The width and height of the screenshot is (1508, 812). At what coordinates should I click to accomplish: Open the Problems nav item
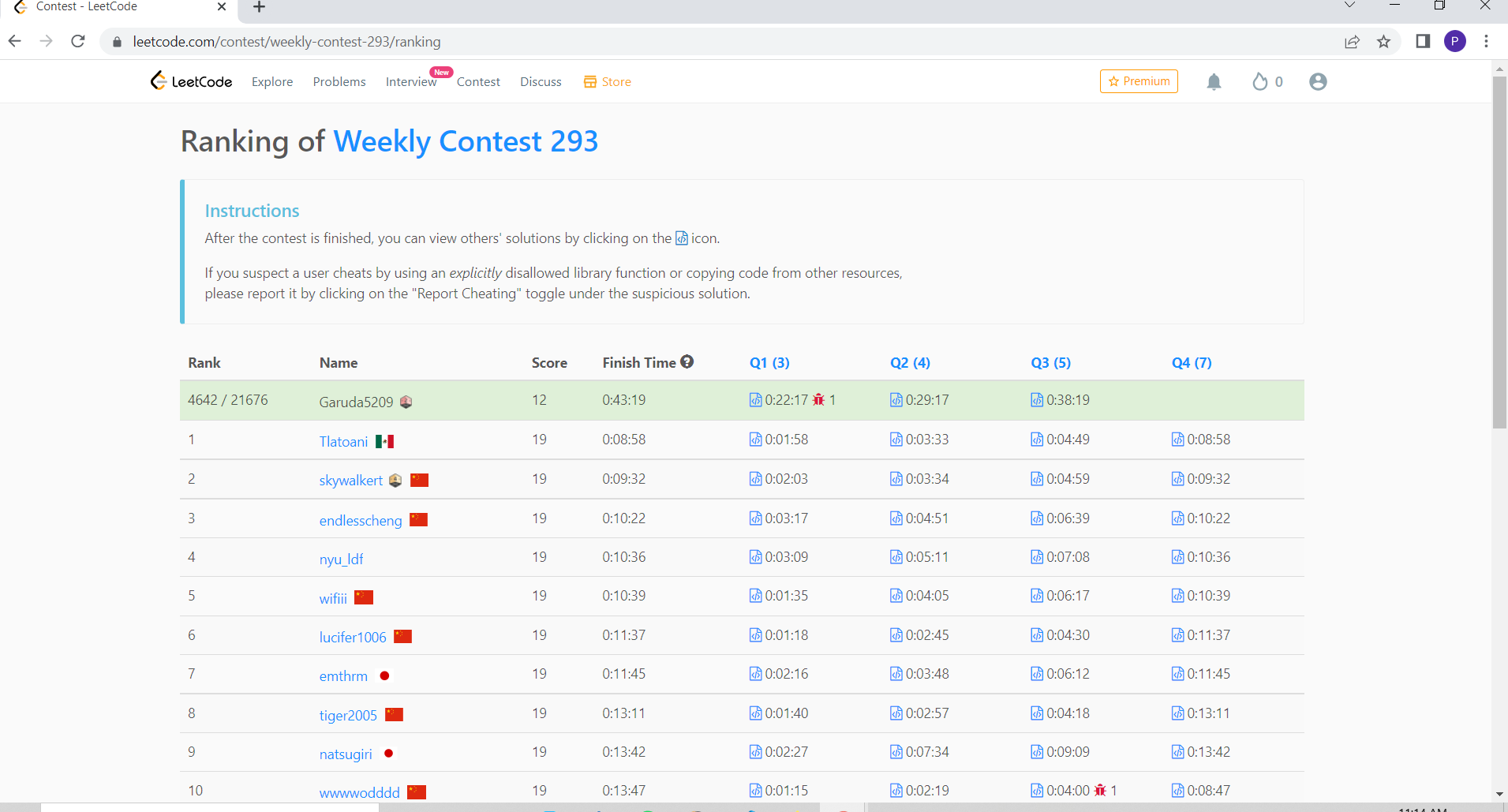(339, 82)
